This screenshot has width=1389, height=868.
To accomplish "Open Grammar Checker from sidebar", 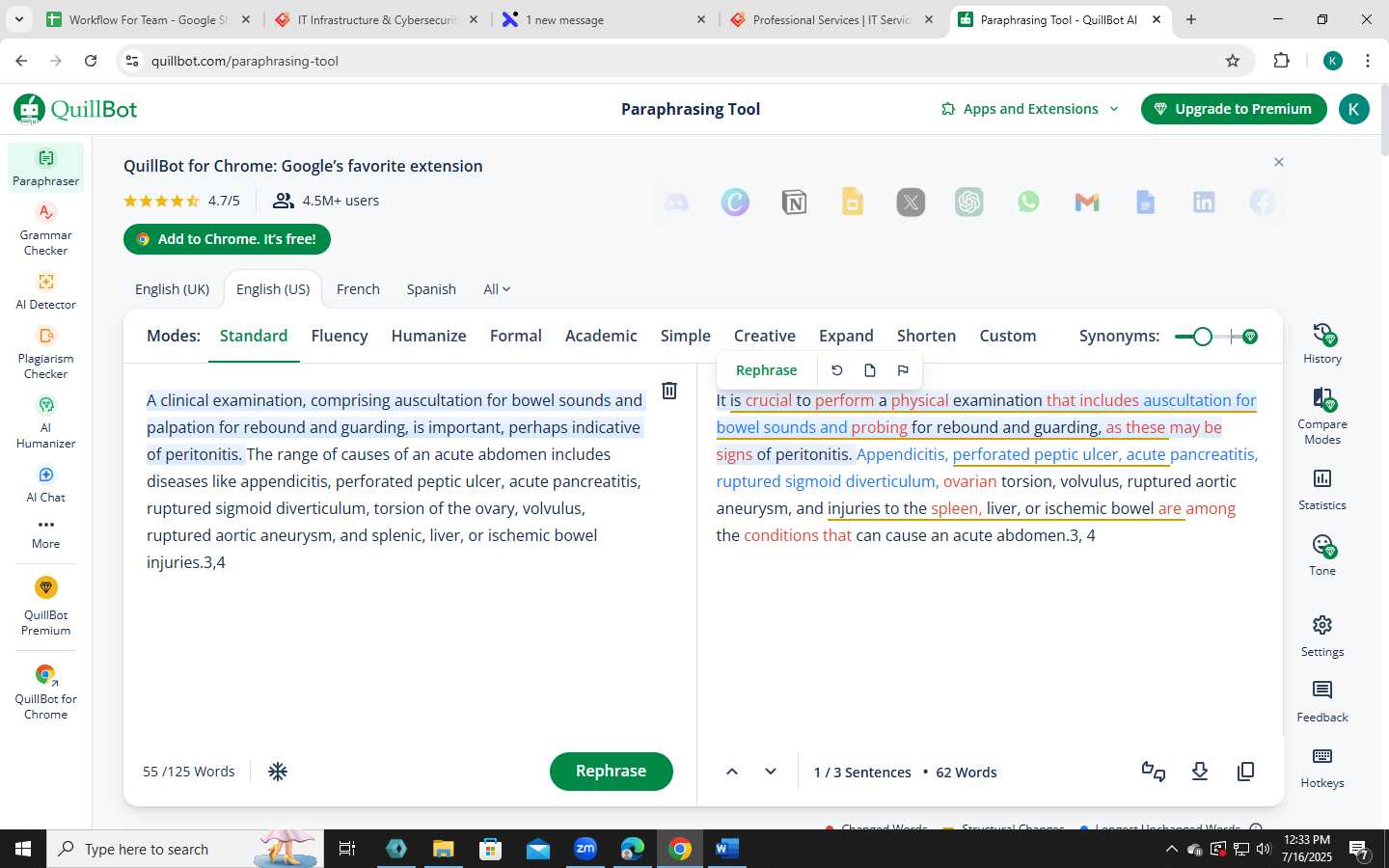I will (45, 229).
